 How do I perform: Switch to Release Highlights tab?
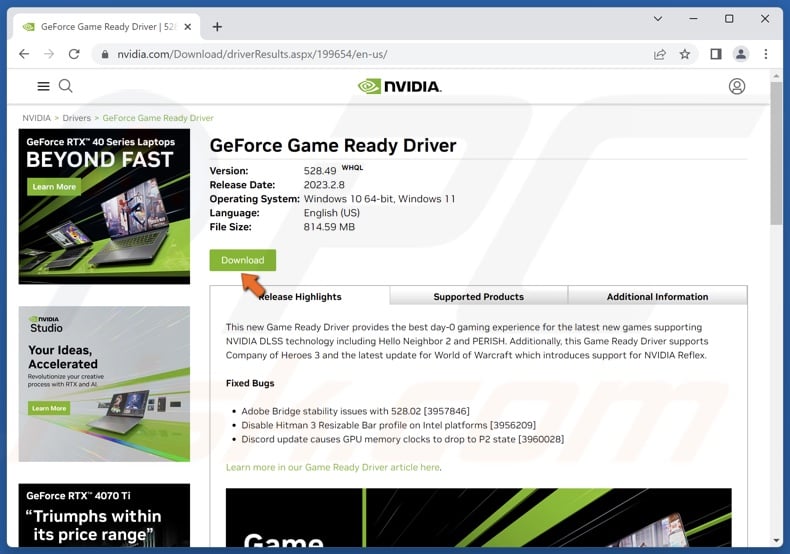pos(300,296)
